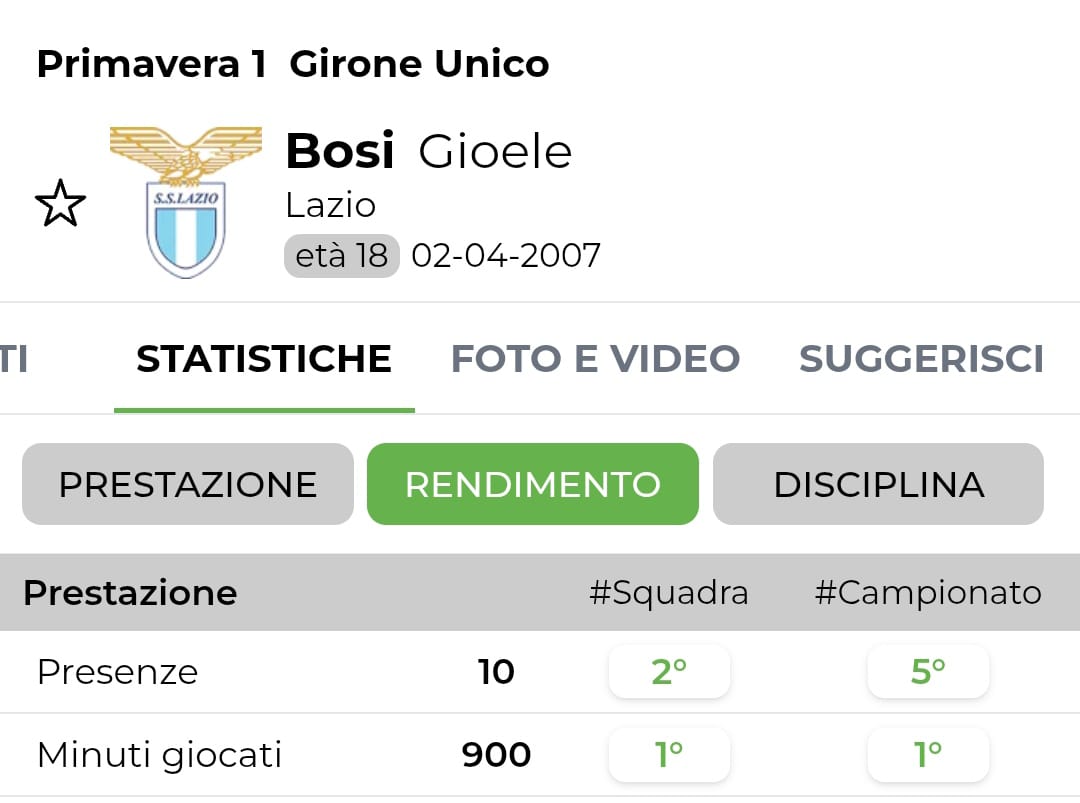
Task: Select the RENDIMENTO filter button
Action: click(532, 485)
